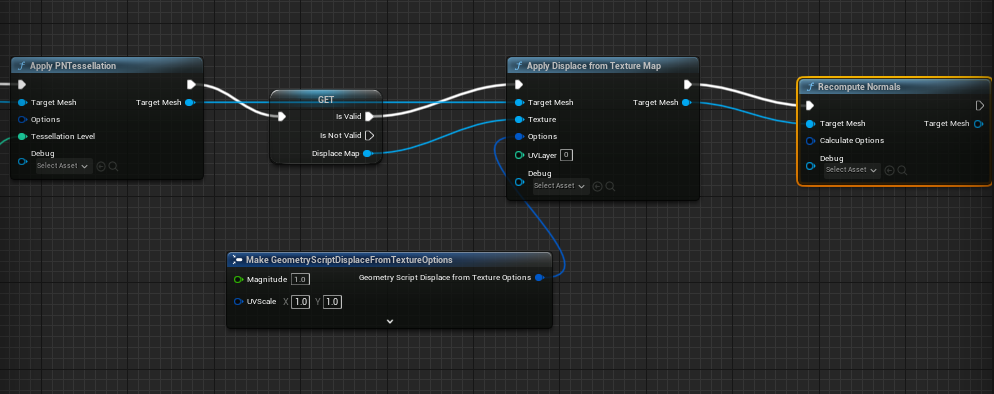
Task: Click the Debug pin on Recompute Normals
Action: pos(810,167)
